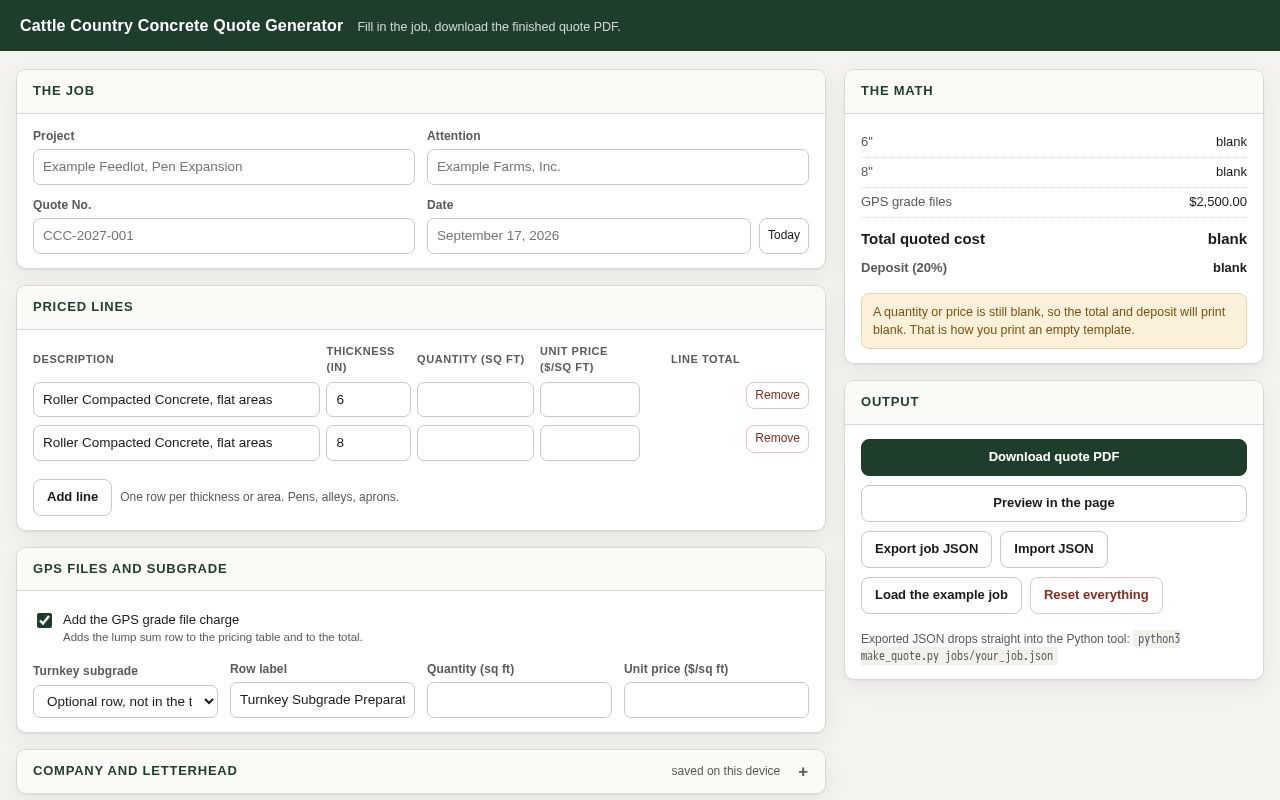
Task: Edit the description of the 8 inch line
Action: 176,443
